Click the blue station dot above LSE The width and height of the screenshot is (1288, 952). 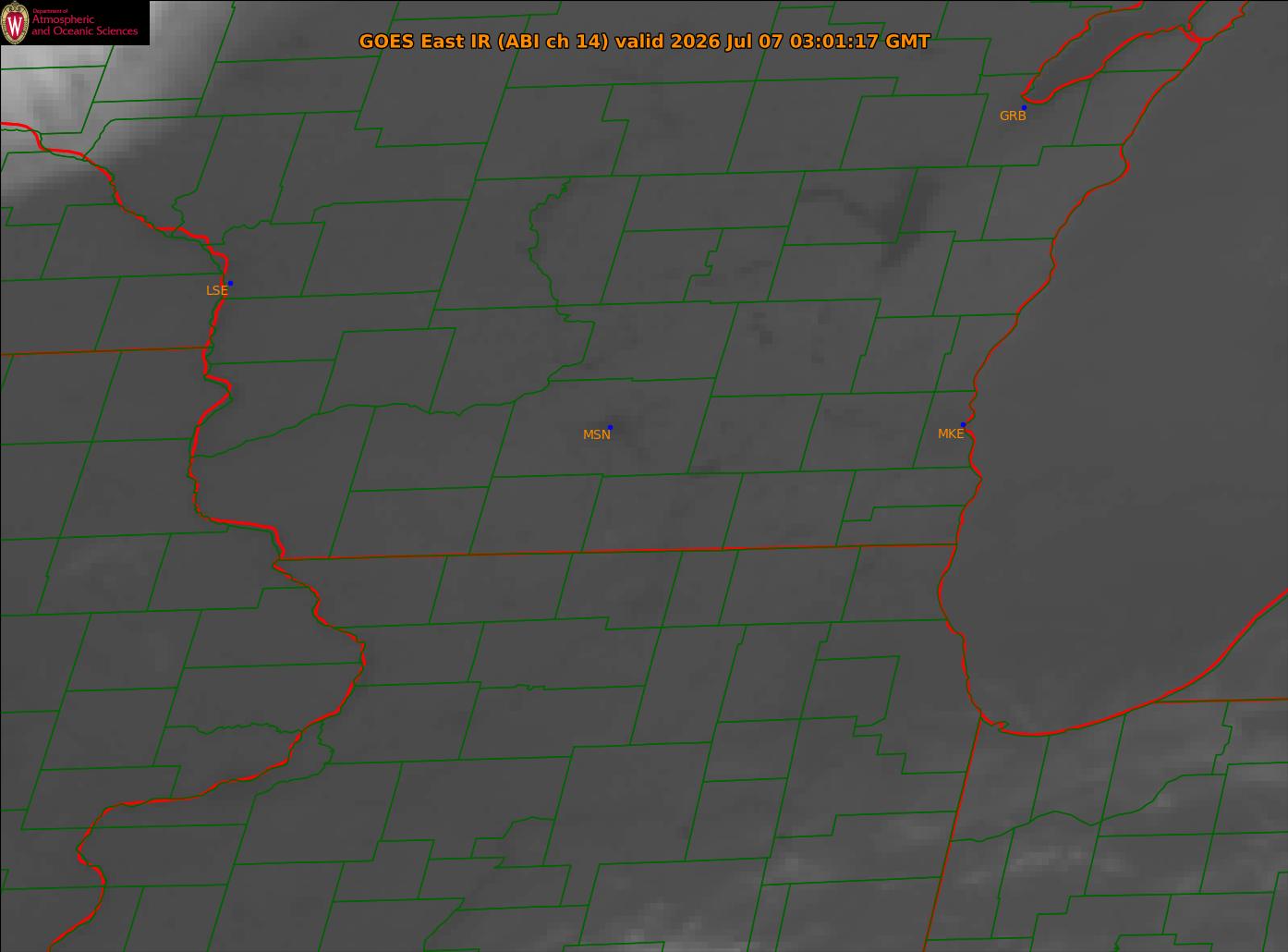tap(230, 283)
